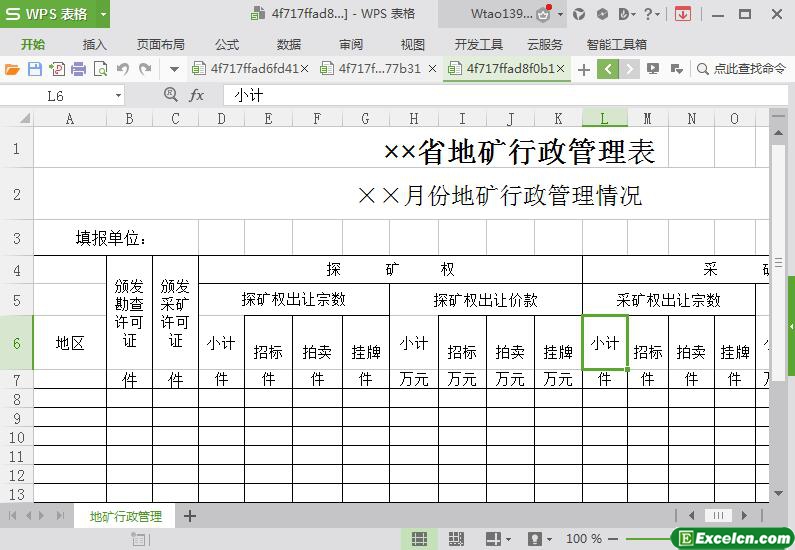Print the spreadsheet via printer icon
The image size is (795, 550).
pos(78,68)
